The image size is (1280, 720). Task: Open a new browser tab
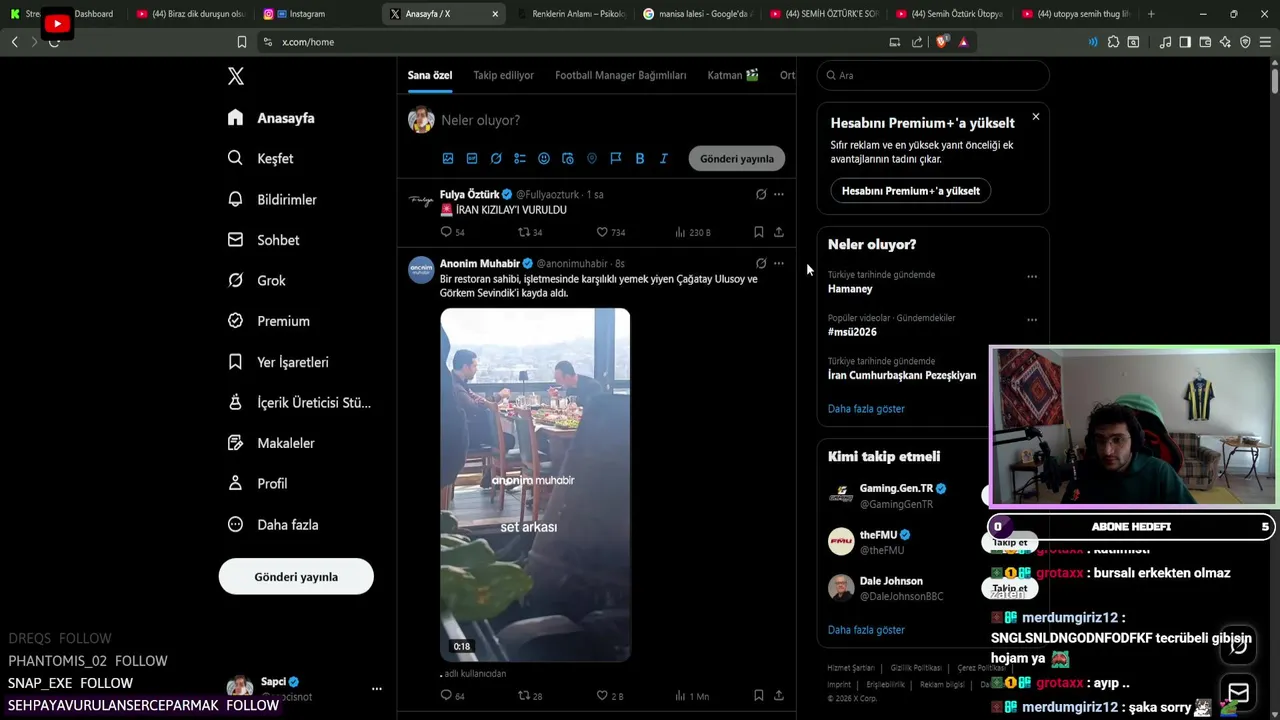click(x=1151, y=14)
